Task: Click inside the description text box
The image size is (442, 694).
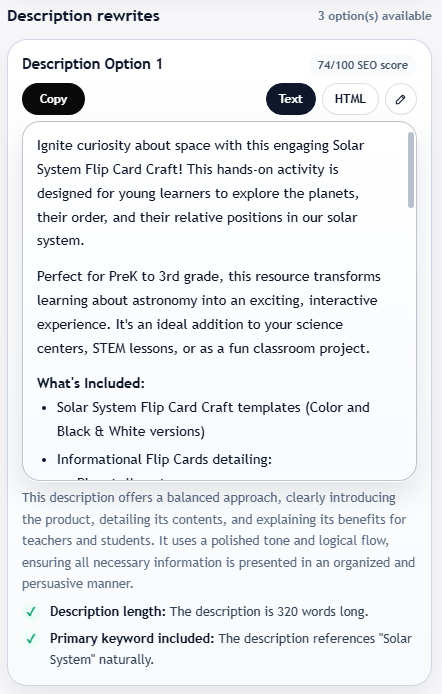Action: tap(219, 301)
